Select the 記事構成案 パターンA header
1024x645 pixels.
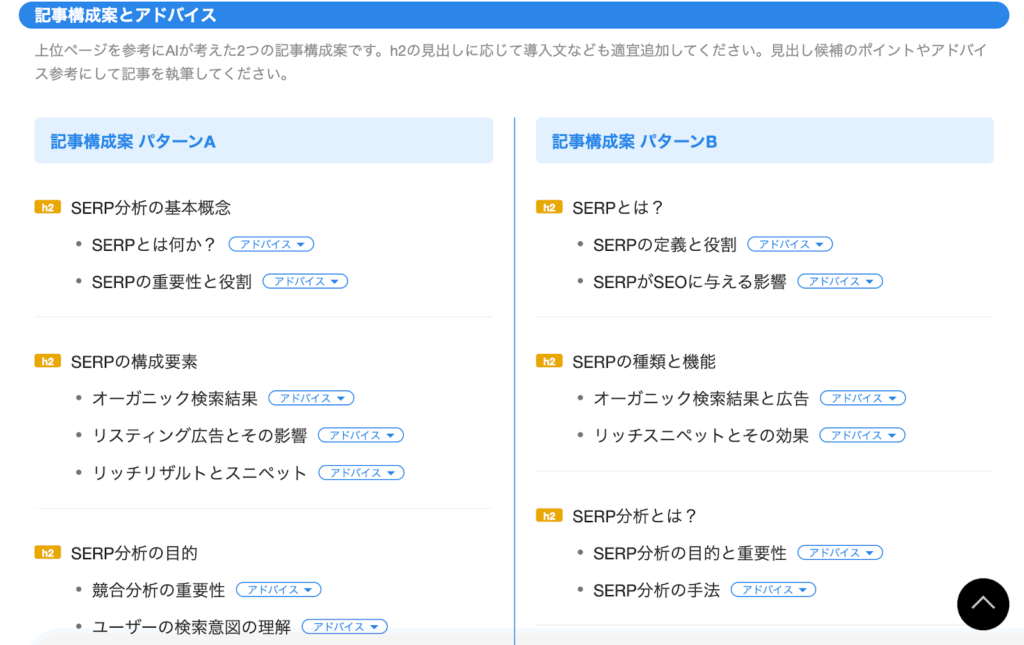tap(263, 141)
